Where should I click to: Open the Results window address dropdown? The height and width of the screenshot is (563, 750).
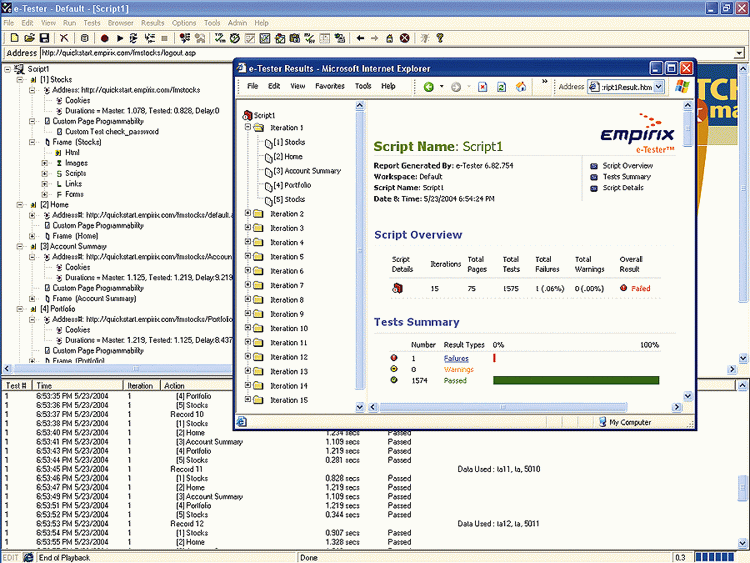click(x=659, y=87)
